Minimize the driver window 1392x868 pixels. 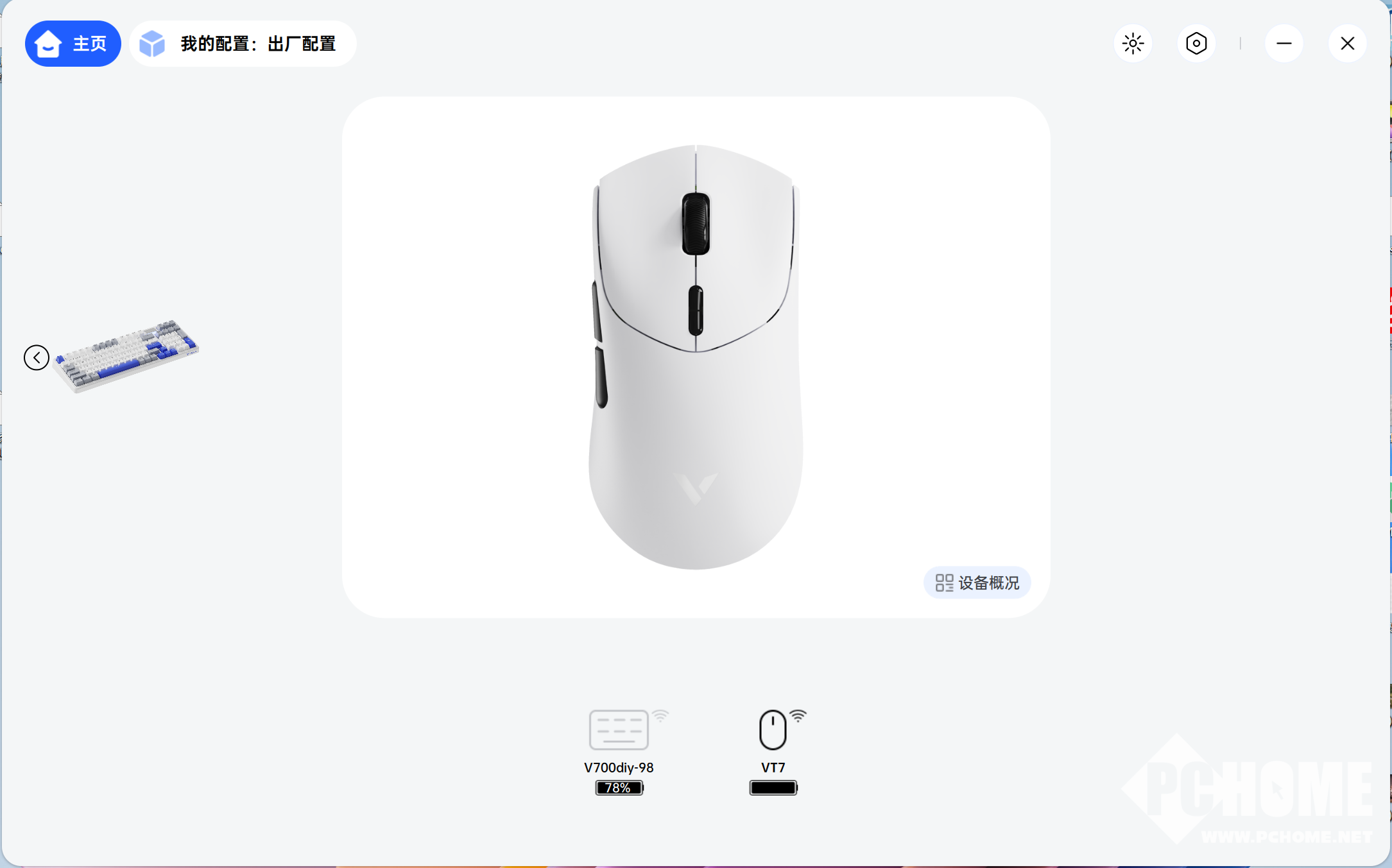(x=1284, y=44)
